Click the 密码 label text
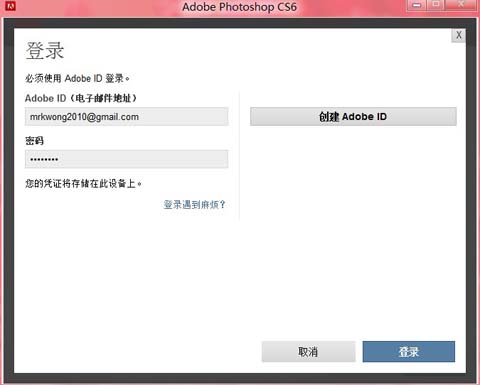The height and width of the screenshot is (385, 480). (34, 141)
